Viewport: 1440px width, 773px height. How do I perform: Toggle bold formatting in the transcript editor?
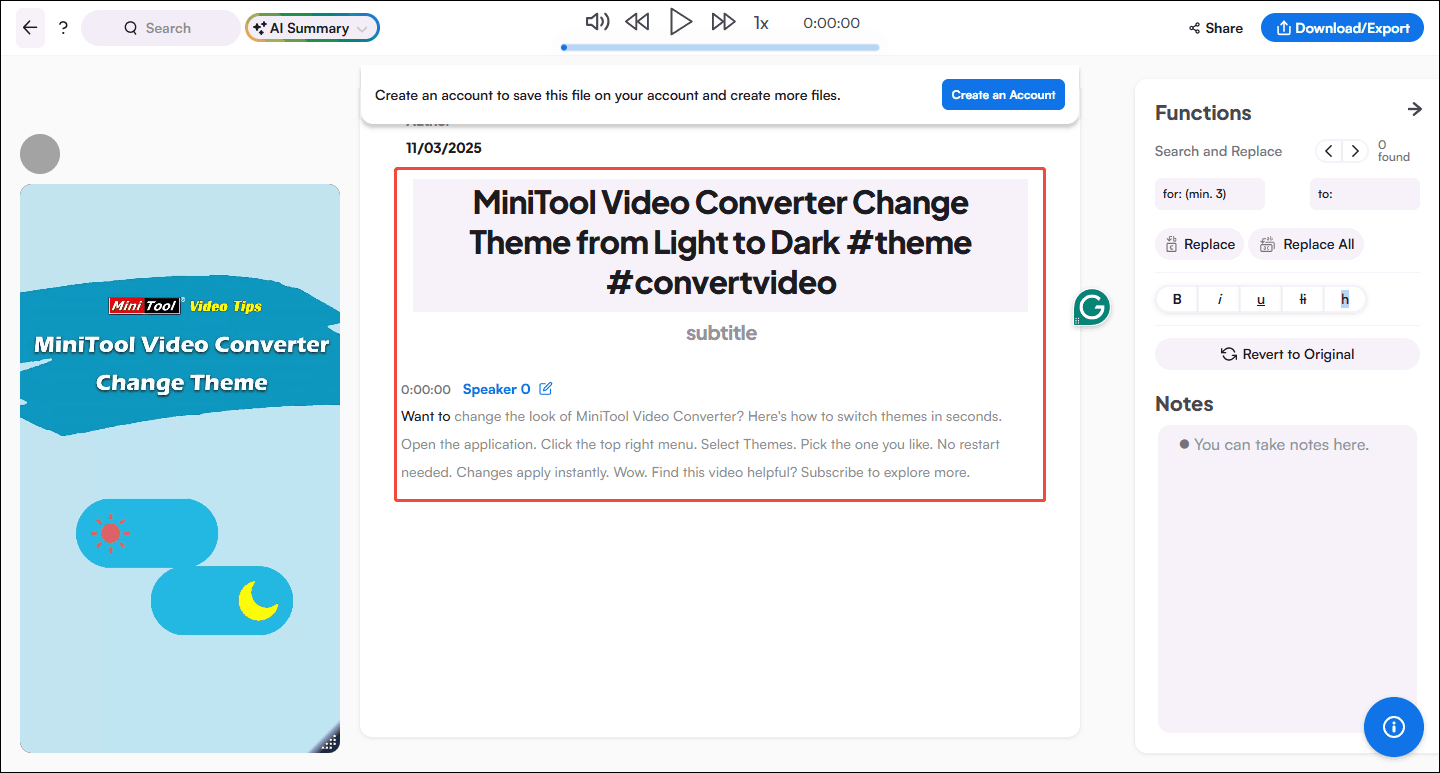(1176, 298)
